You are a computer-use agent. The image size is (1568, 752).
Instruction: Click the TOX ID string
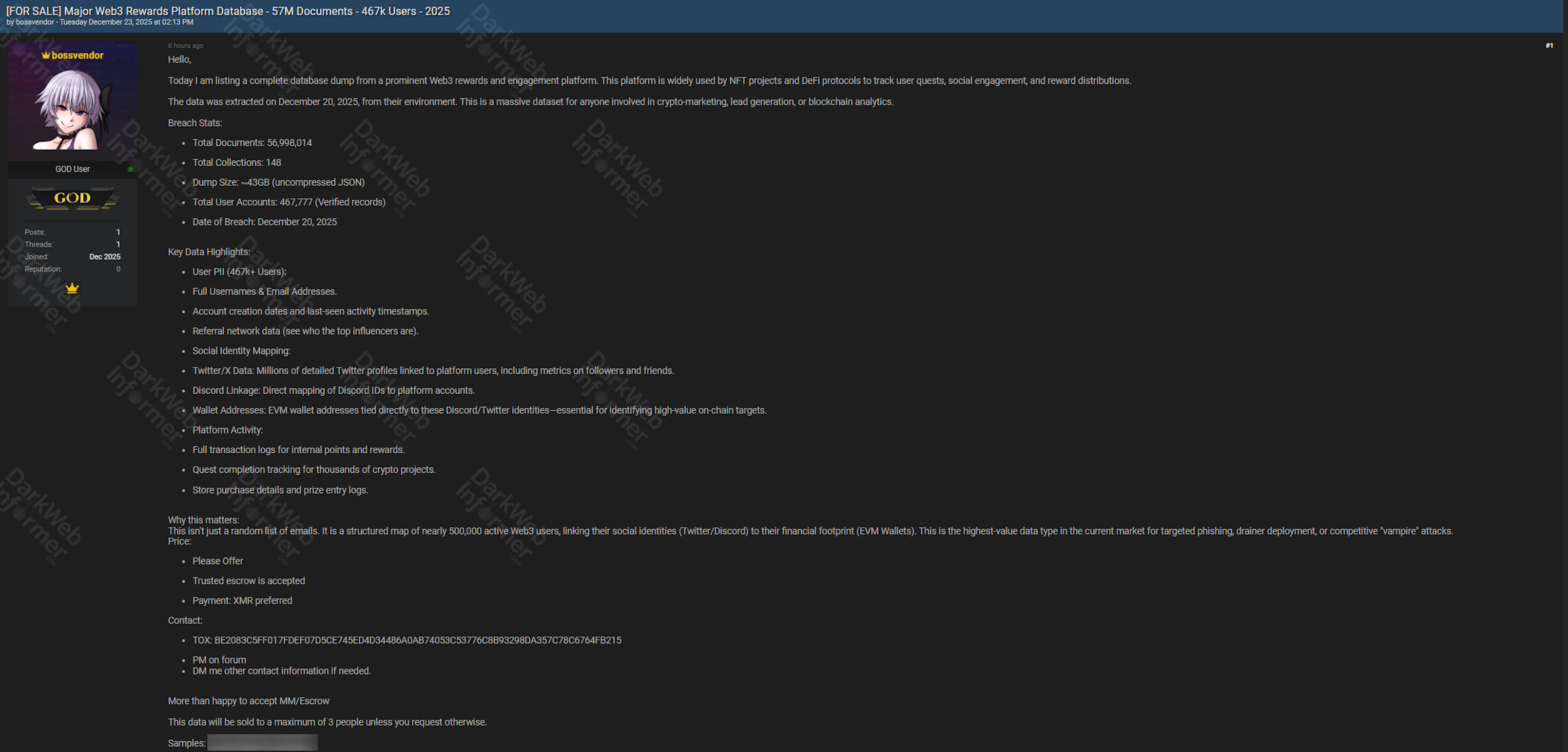(418, 640)
